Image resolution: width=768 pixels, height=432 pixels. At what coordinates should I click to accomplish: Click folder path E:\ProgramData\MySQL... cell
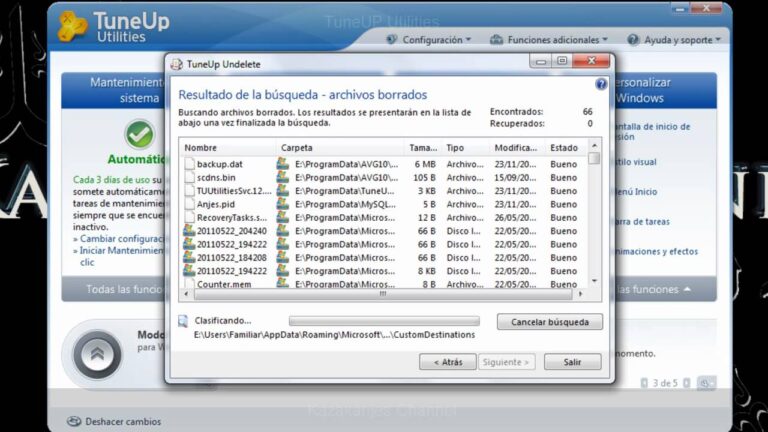click(345, 204)
